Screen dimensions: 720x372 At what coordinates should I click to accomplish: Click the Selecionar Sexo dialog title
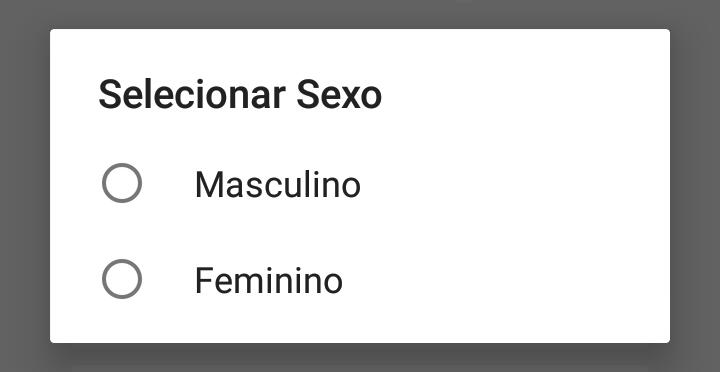tap(240, 95)
